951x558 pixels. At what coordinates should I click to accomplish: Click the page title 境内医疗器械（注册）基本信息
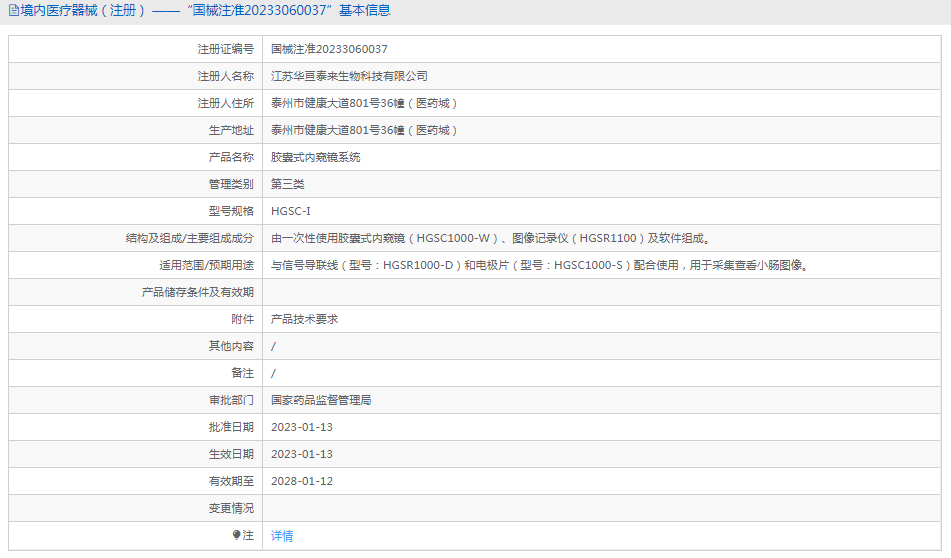[205, 10]
